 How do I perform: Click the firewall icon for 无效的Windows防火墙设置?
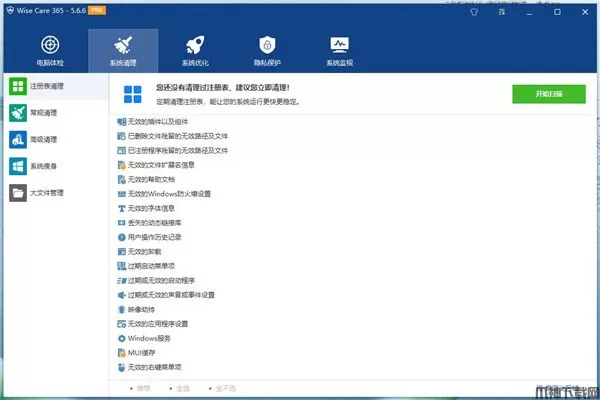coord(121,194)
